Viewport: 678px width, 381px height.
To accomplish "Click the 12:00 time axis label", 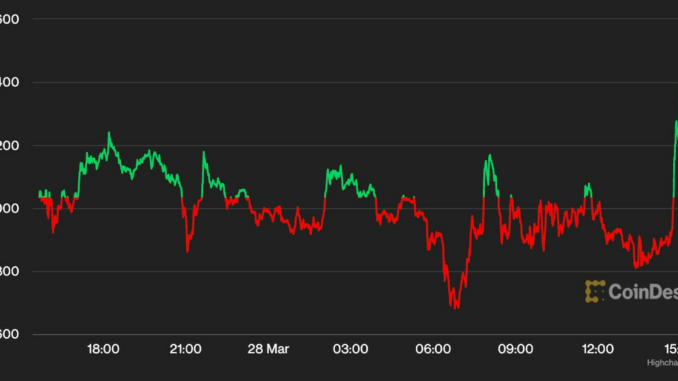I will (598, 349).
